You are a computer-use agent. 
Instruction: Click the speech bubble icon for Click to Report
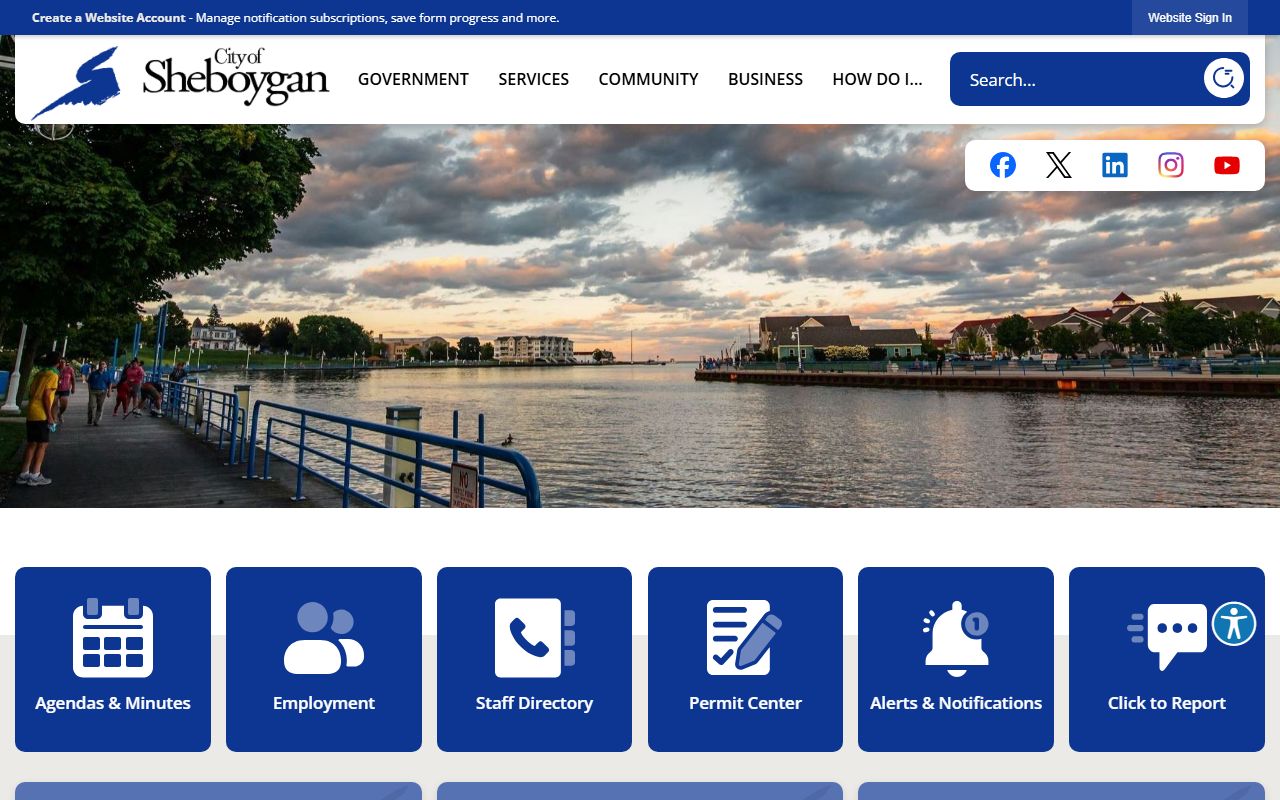(x=1167, y=636)
